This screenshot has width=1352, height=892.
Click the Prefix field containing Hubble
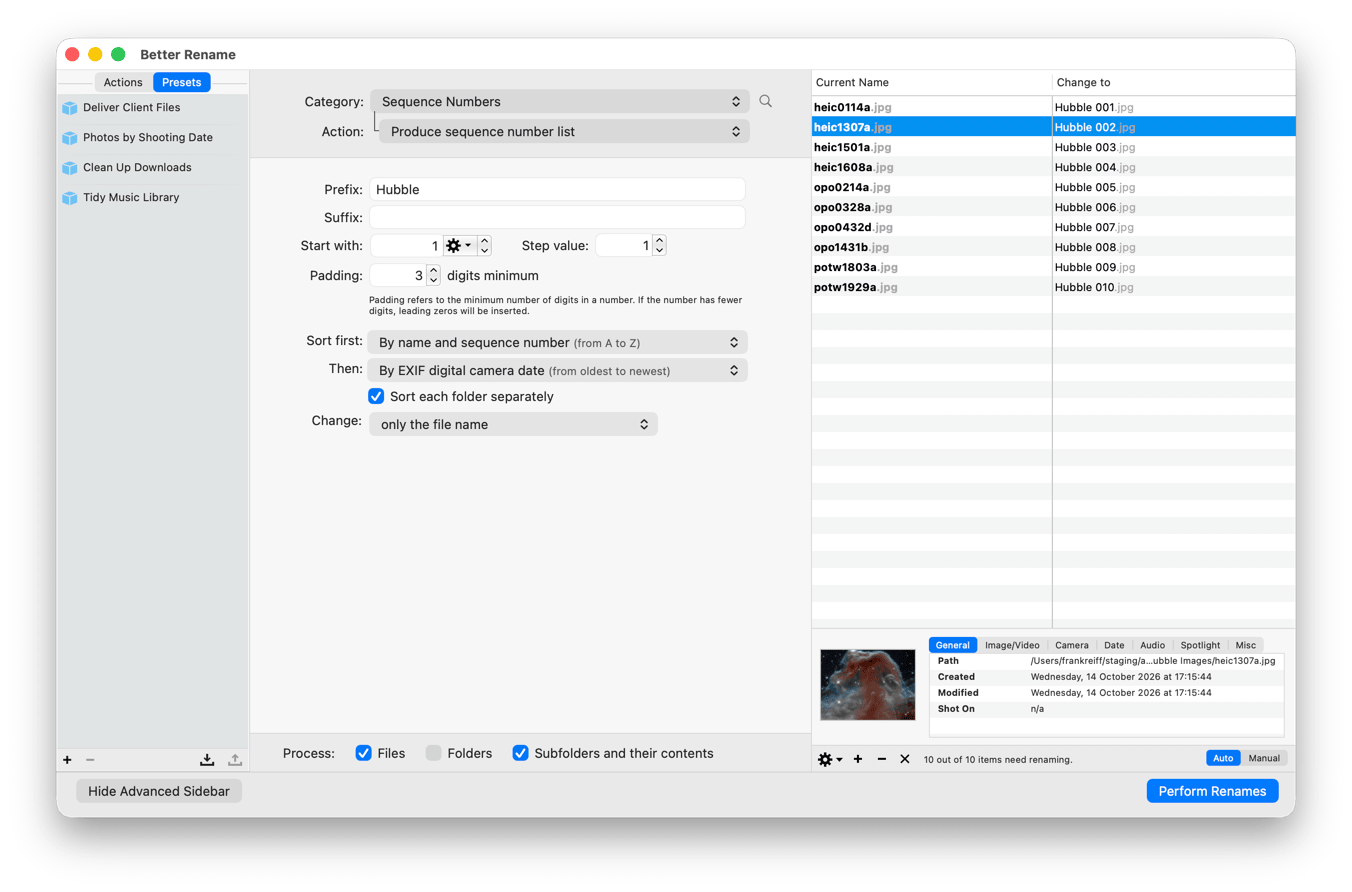[x=558, y=189]
